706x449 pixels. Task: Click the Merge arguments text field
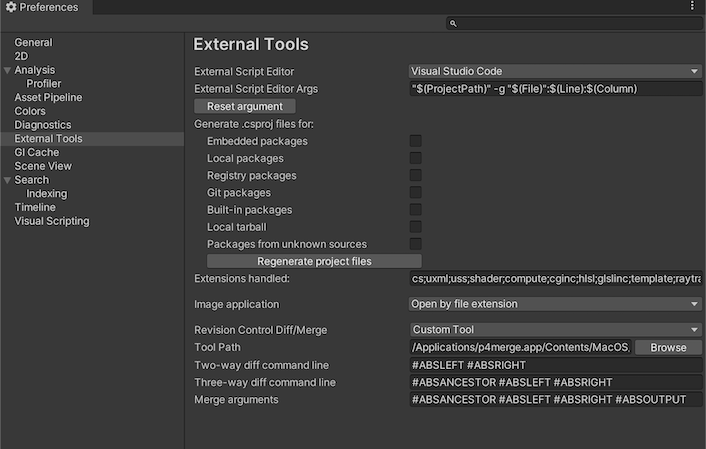pos(555,400)
